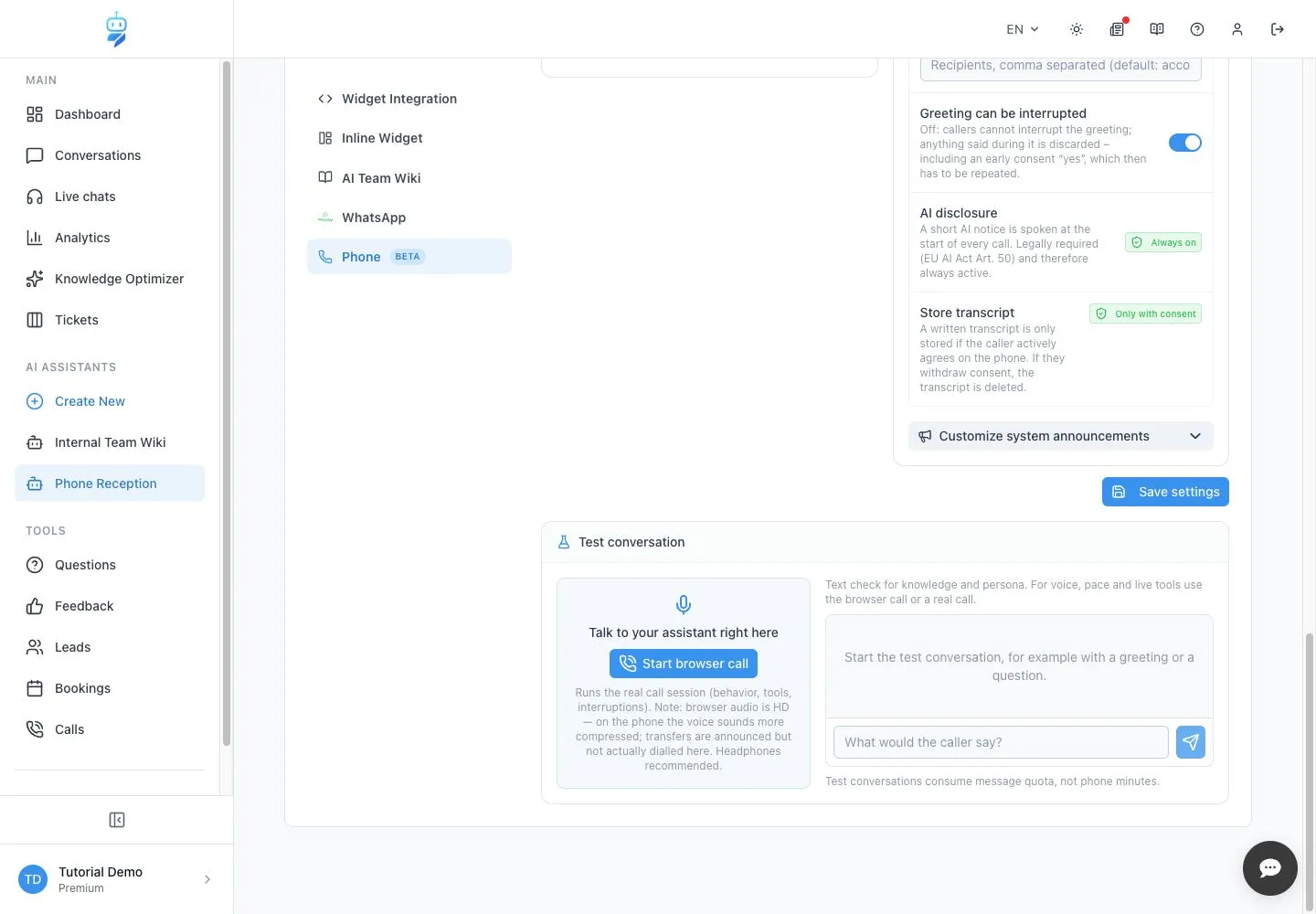Screen dimensions: 1316x914
Task: Expand Customize system announcements
Action: pos(1061,436)
